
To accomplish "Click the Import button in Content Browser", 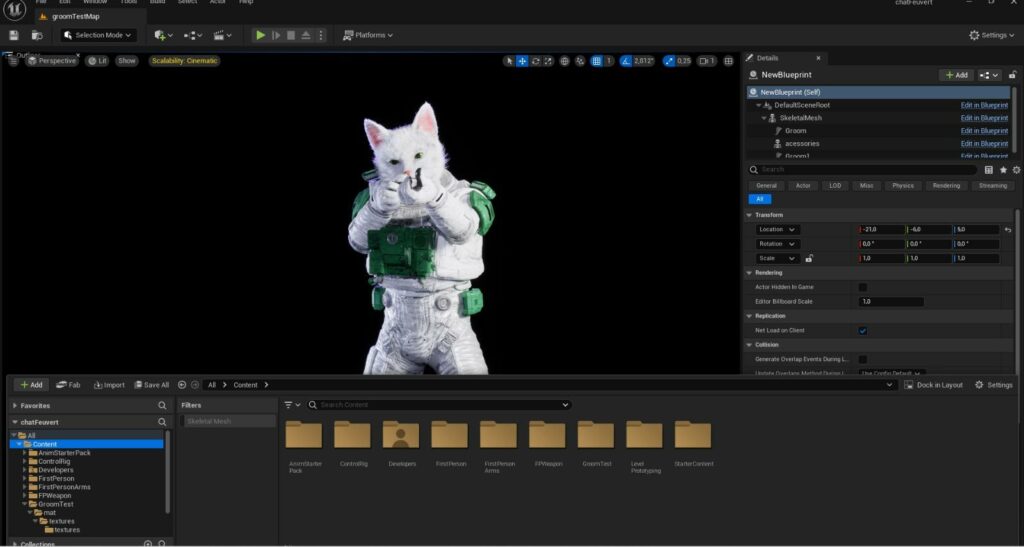I will [109, 385].
